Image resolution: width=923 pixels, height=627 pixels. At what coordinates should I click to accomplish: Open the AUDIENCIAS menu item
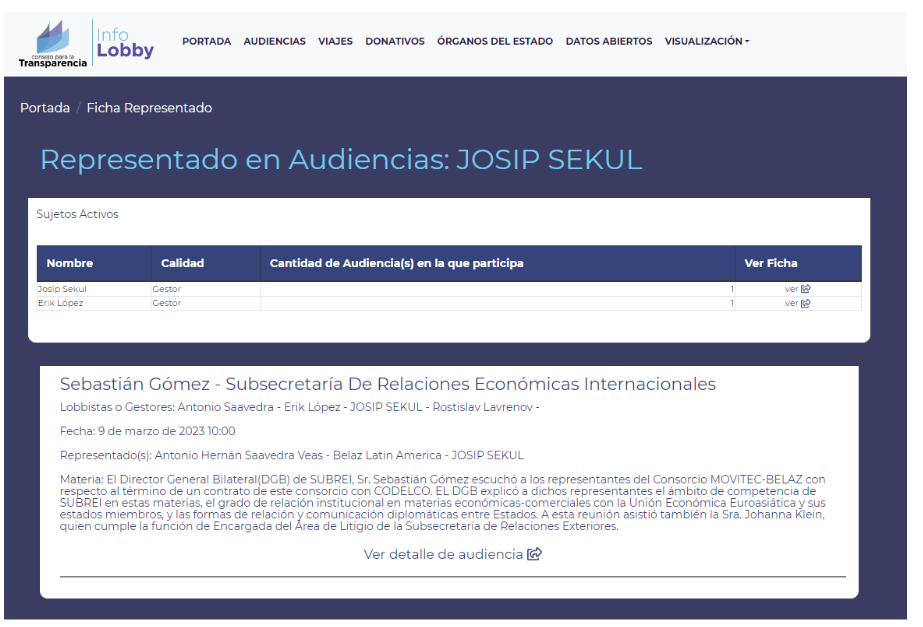pos(274,41)
